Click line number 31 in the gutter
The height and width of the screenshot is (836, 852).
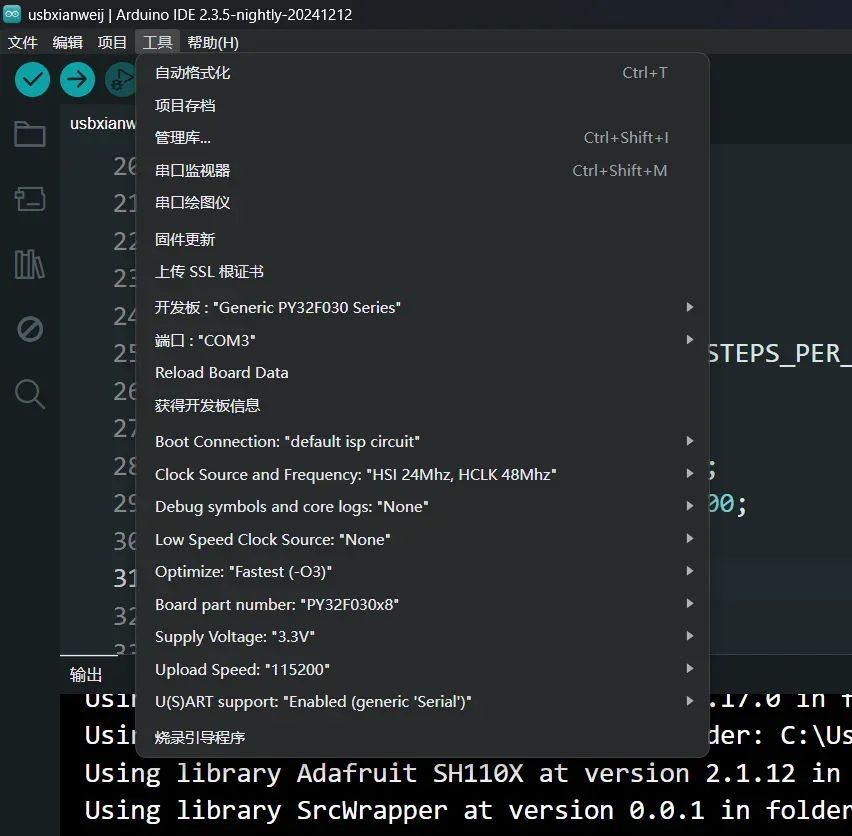click(124, 578)
